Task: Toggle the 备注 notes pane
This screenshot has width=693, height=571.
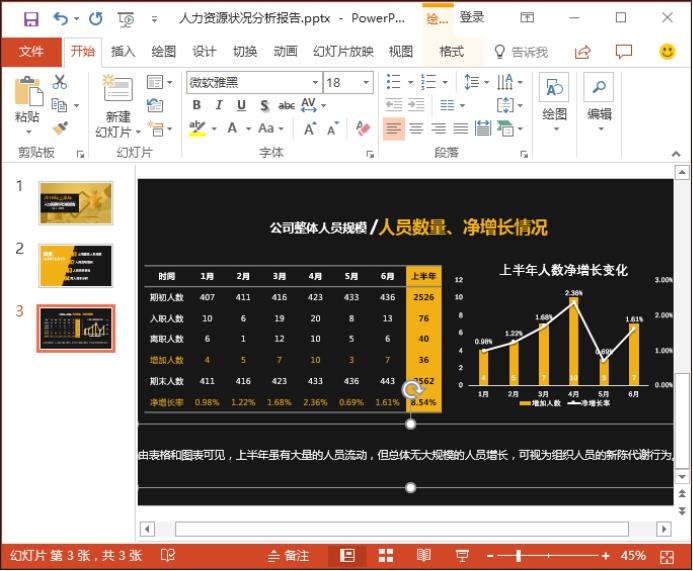Action: [x=288, y=555]
